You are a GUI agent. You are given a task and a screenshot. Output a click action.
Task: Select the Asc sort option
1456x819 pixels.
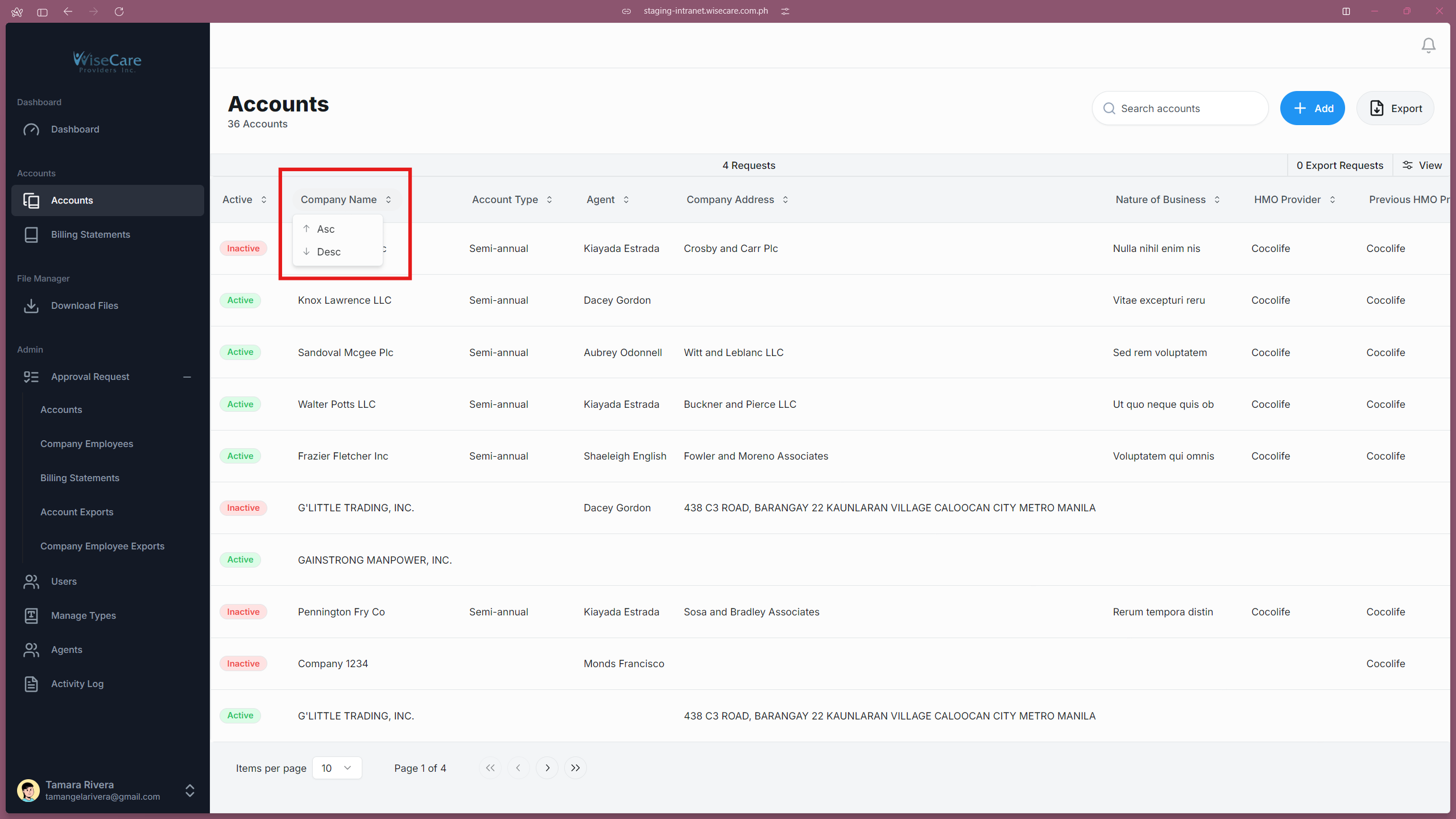[x=326, y=229]
